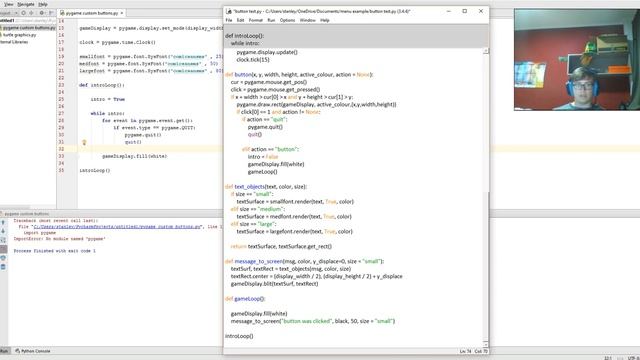Click the print icon in Run panel

[x=3, y=258]
